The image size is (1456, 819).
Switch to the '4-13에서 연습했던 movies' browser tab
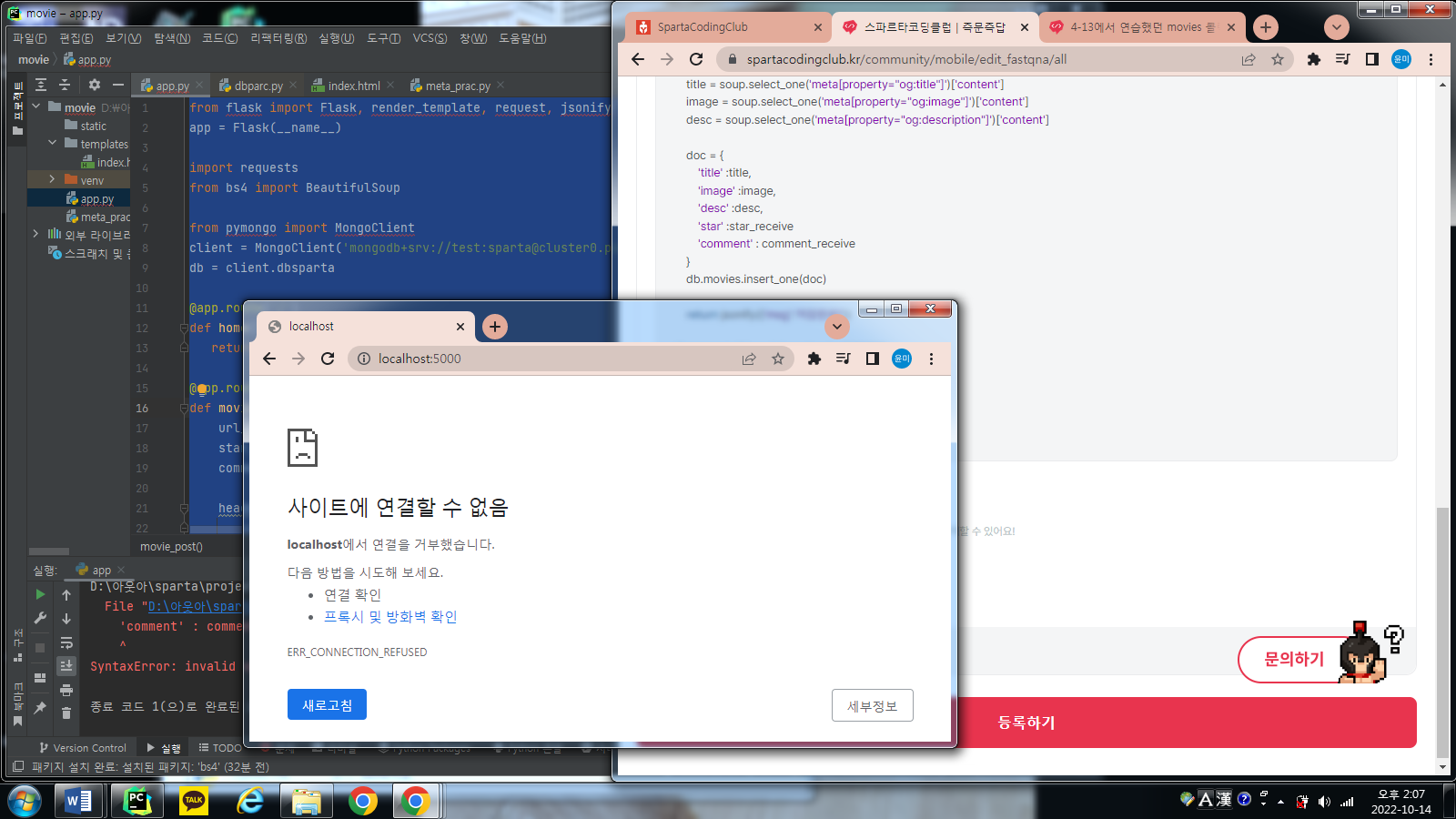1142,27
